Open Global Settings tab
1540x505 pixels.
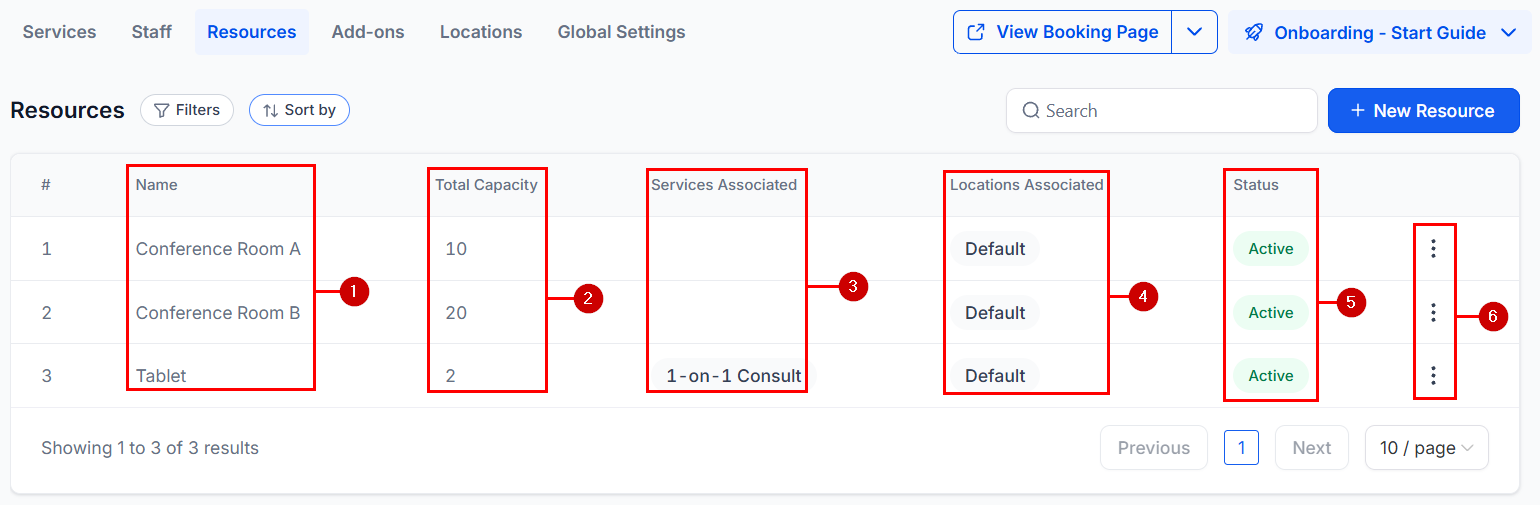point(621,32)
